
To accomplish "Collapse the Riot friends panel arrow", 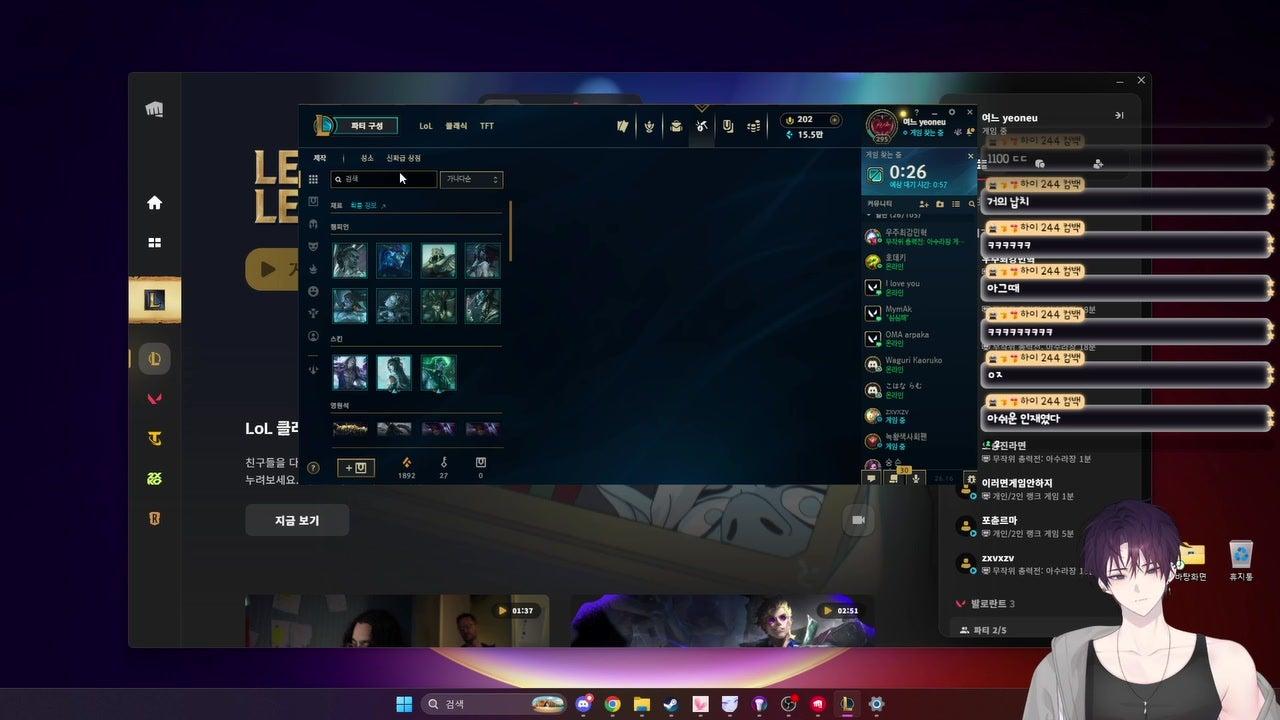I will click(x=1120, y=116).
